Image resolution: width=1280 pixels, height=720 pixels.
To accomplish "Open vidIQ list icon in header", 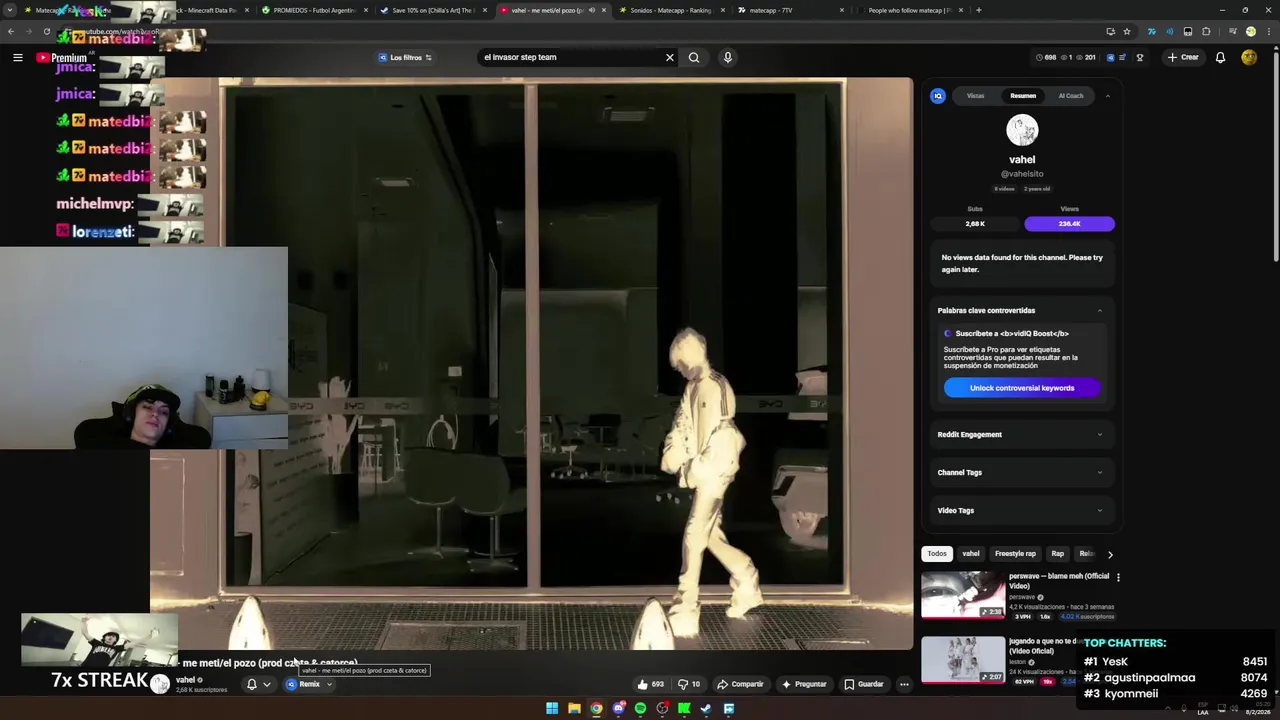I will pyautogui.click(x=1122, y=57).
